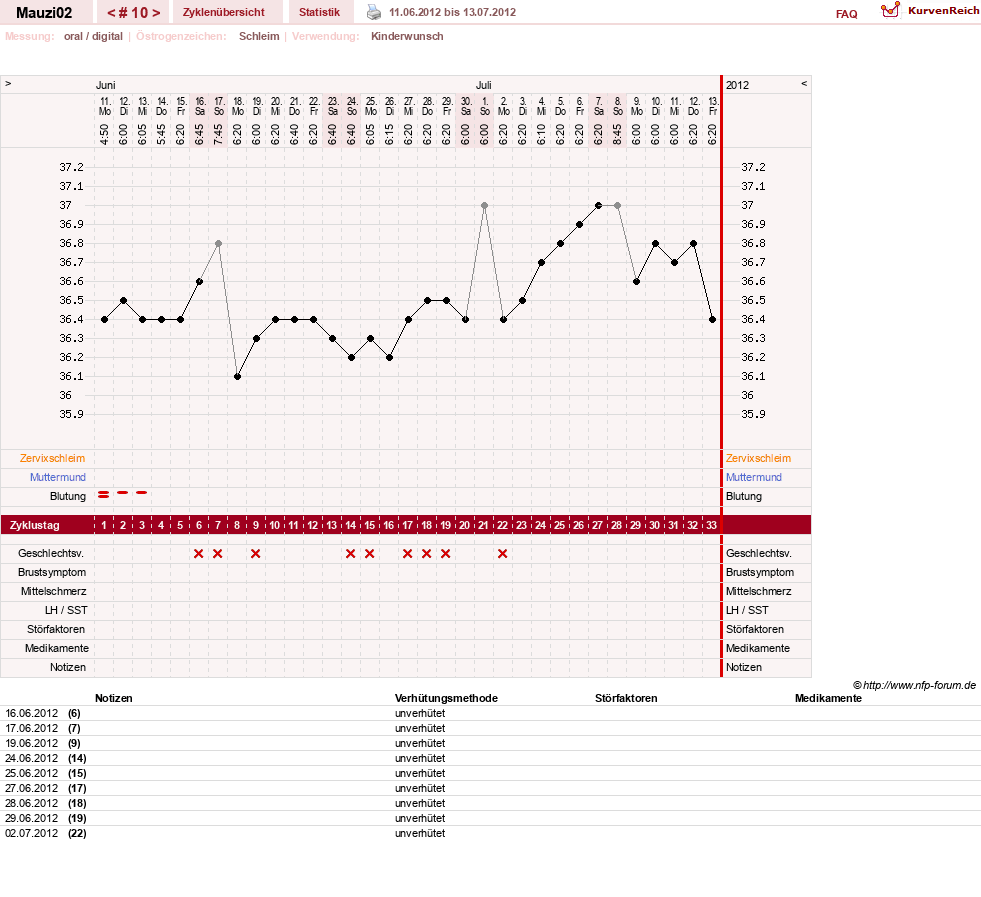
Task: Open the Zyklenübersicht tab
Action: point(224,12)
